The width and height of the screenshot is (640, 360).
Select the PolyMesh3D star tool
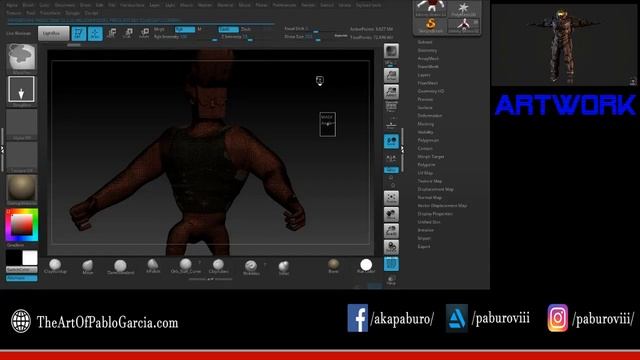(x=463, y=9)
